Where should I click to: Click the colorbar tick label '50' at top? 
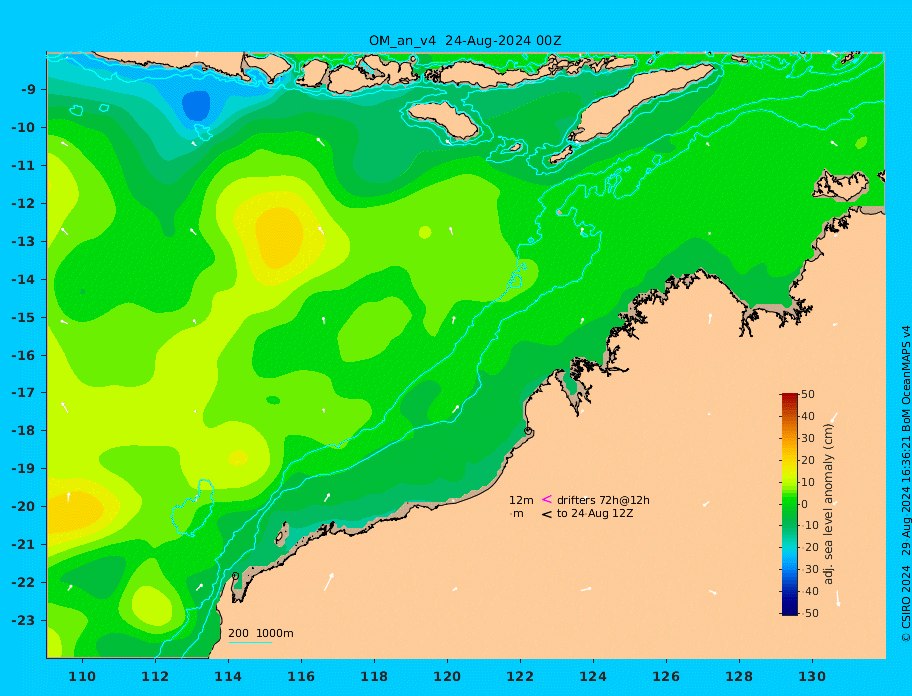[808, 394]
